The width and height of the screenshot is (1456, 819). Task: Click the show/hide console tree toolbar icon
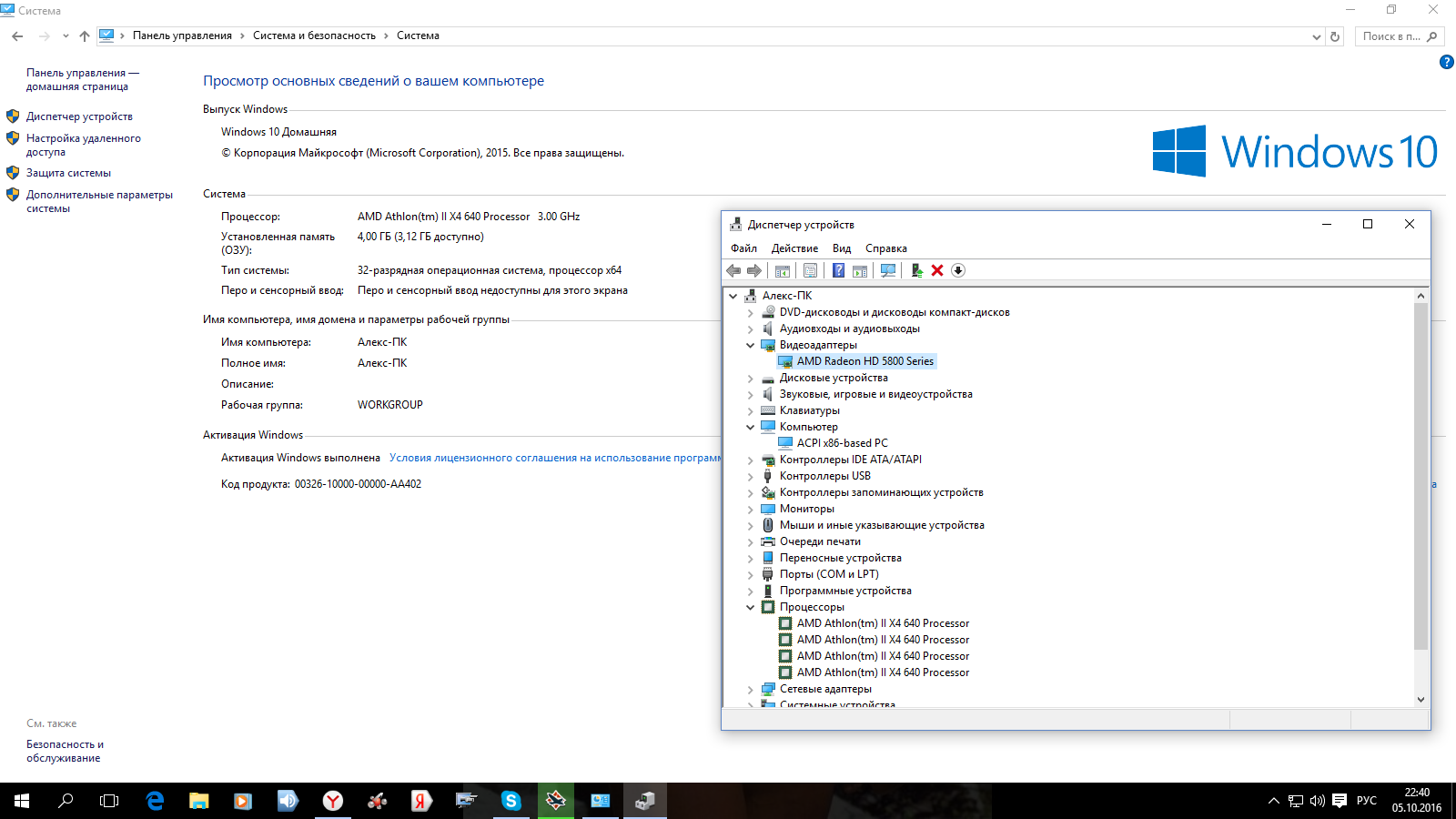[x=782, y=270]
